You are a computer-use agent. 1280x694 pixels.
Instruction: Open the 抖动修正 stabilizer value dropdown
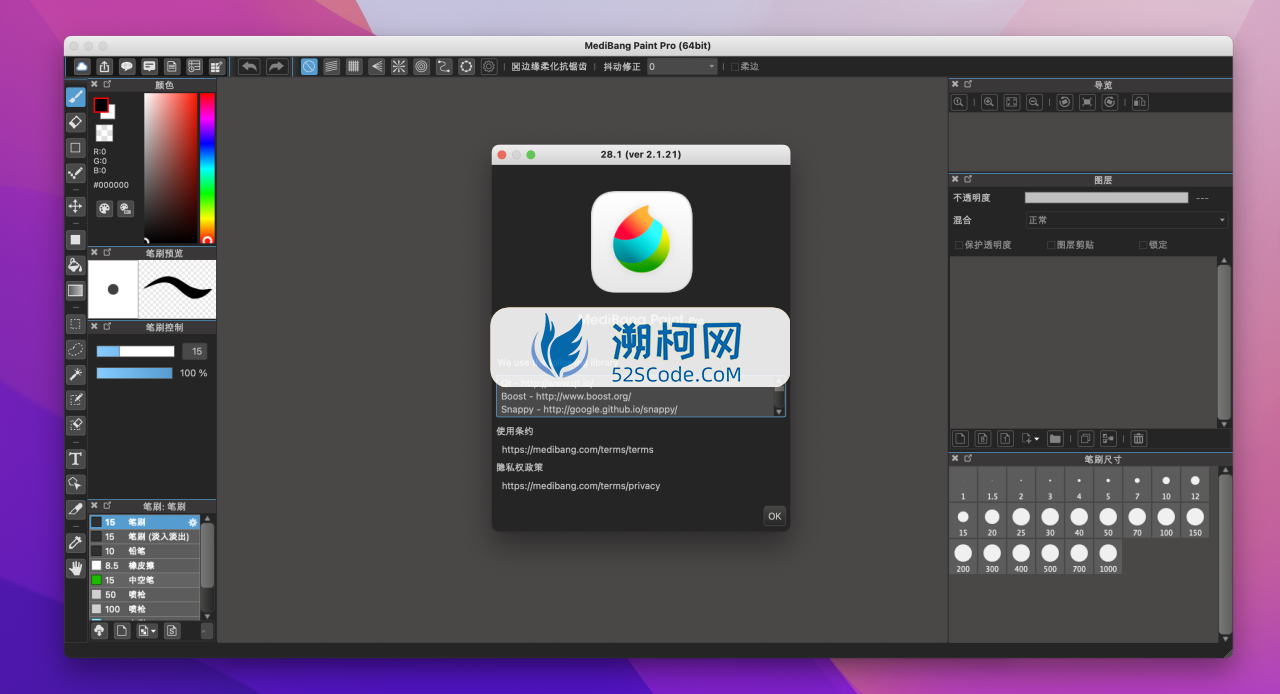tap(682, 67)
